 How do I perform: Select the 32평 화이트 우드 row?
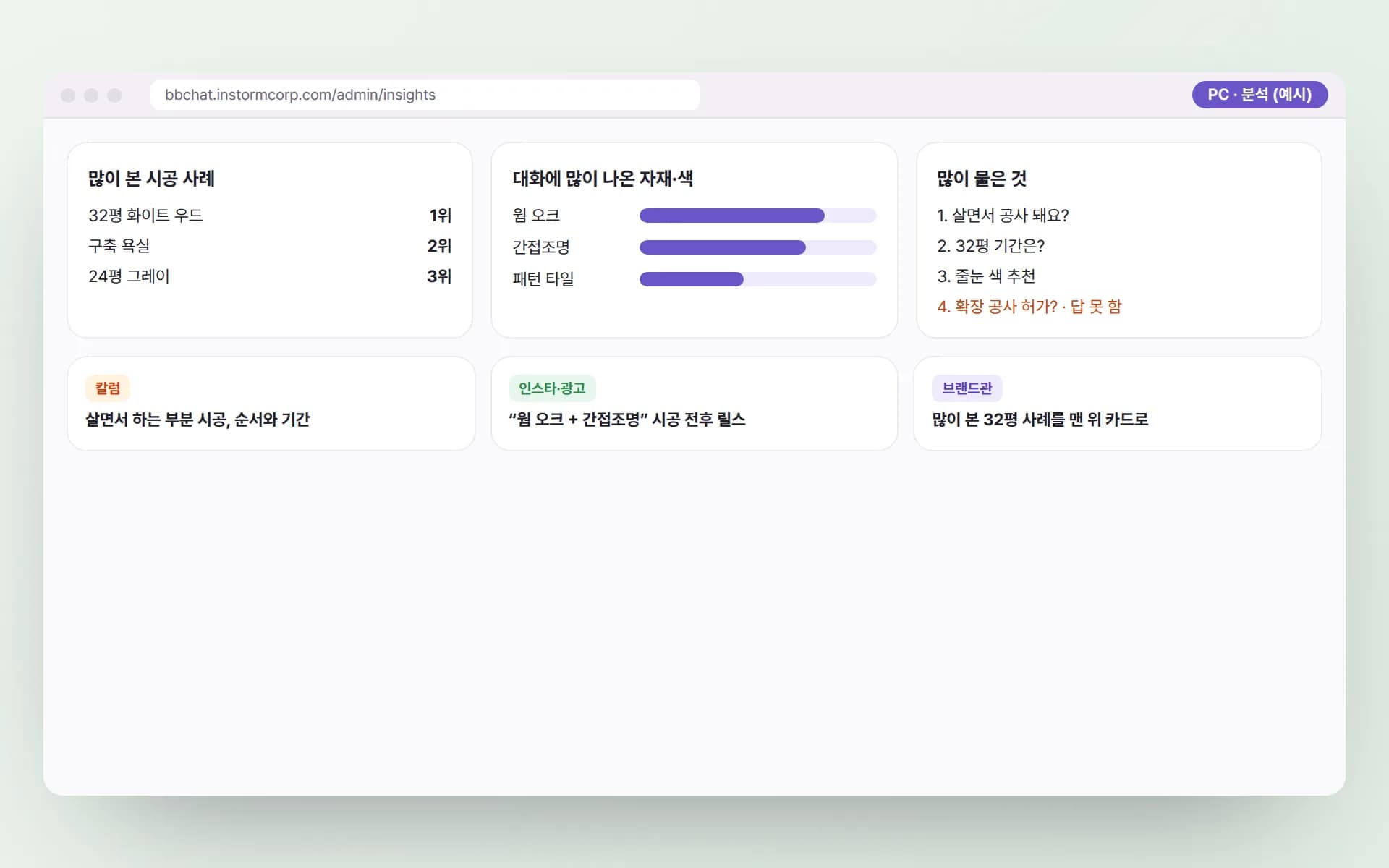point(269,216)
